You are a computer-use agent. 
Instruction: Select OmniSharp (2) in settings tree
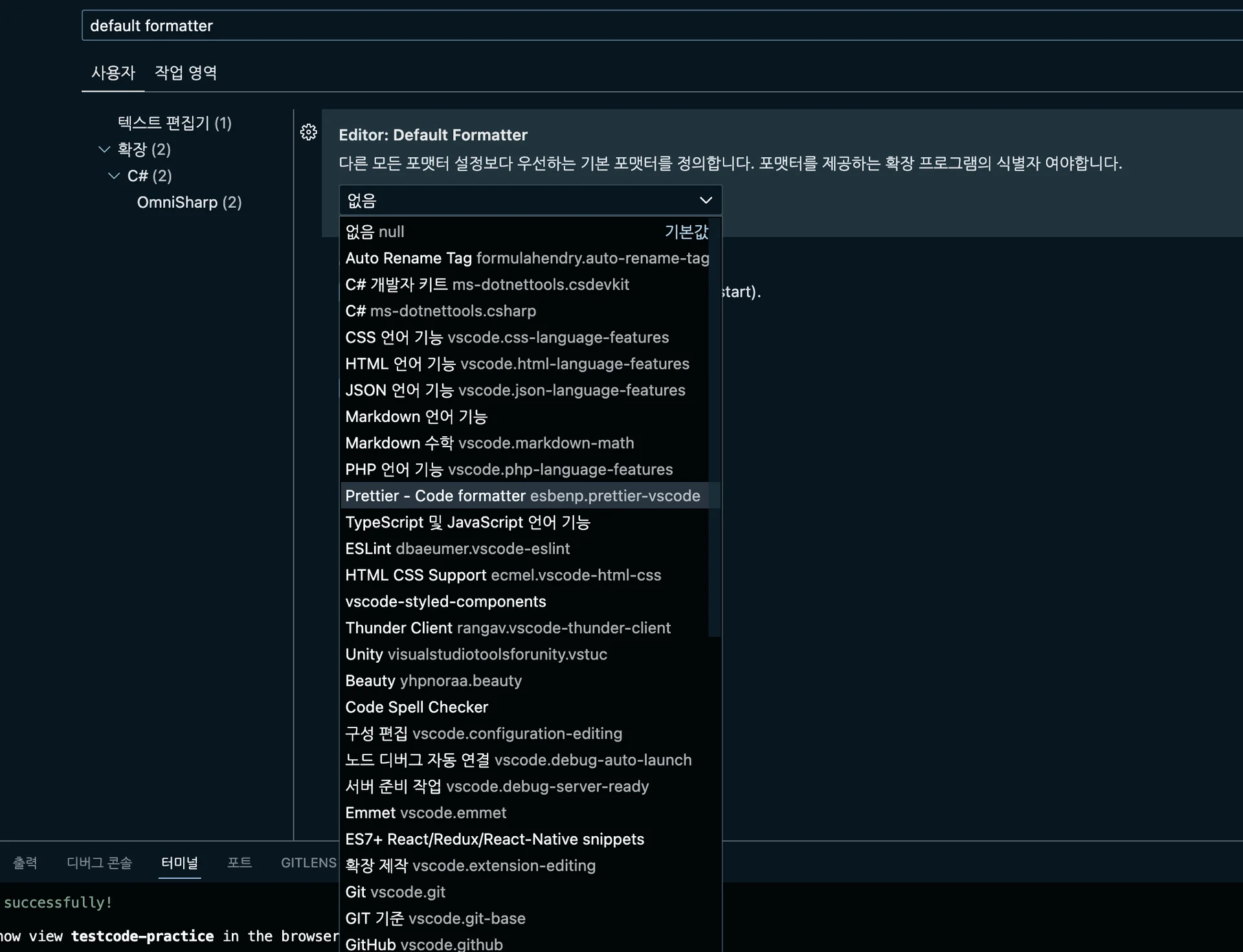pos(189,203)
